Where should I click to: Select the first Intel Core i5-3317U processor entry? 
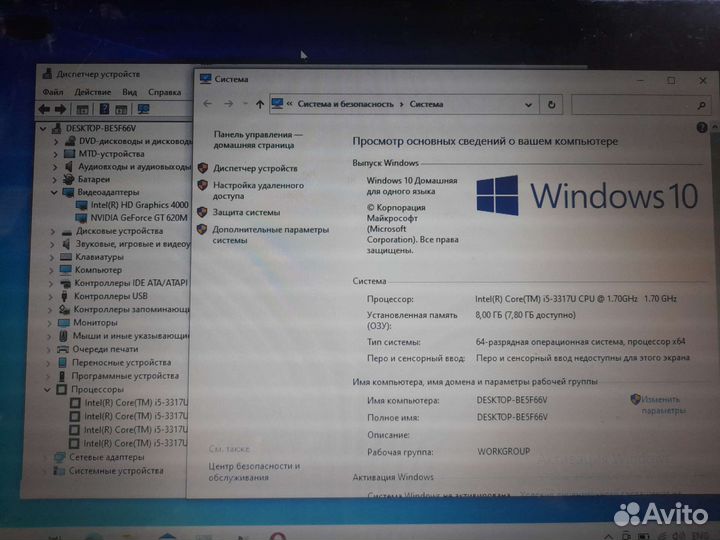[136, 403]
